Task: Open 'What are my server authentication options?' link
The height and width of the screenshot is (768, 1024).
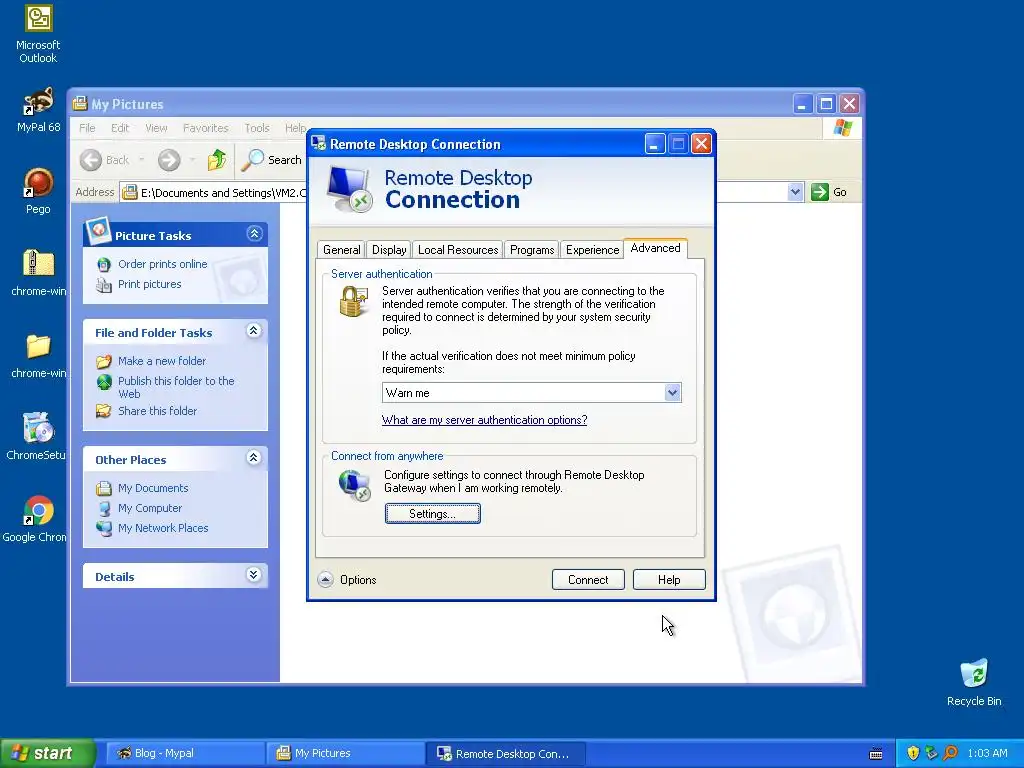Action: point(484,420)
